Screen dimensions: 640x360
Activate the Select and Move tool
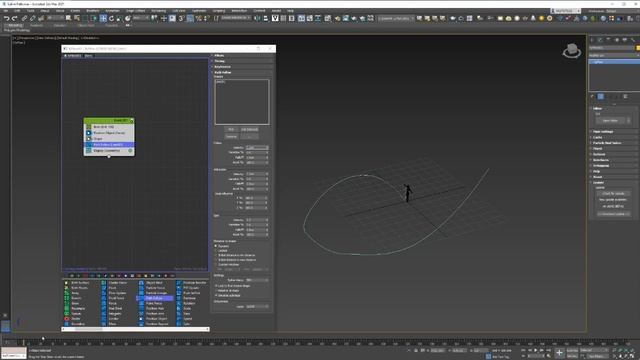tap(103, 18)
